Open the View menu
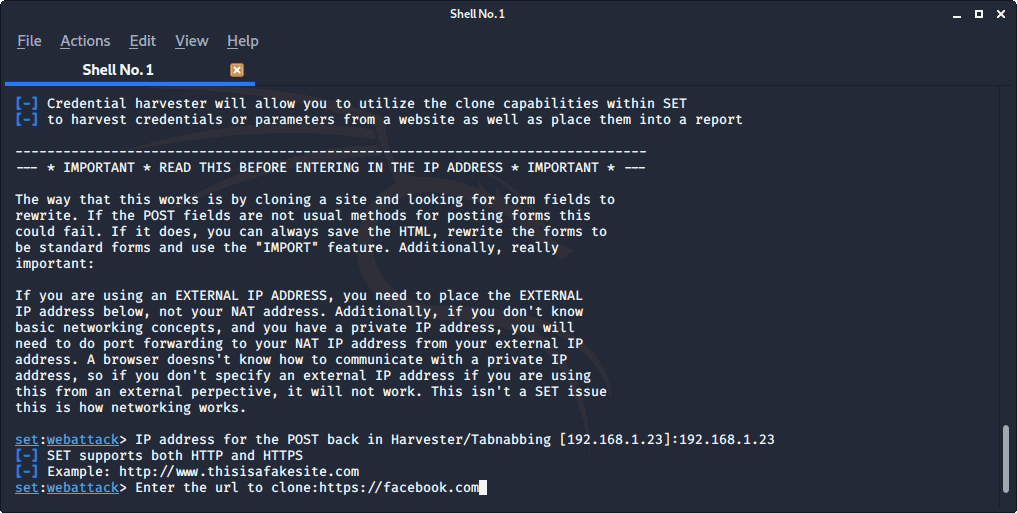Viewport: 1017px width, 513px height. tap(191, 41)
